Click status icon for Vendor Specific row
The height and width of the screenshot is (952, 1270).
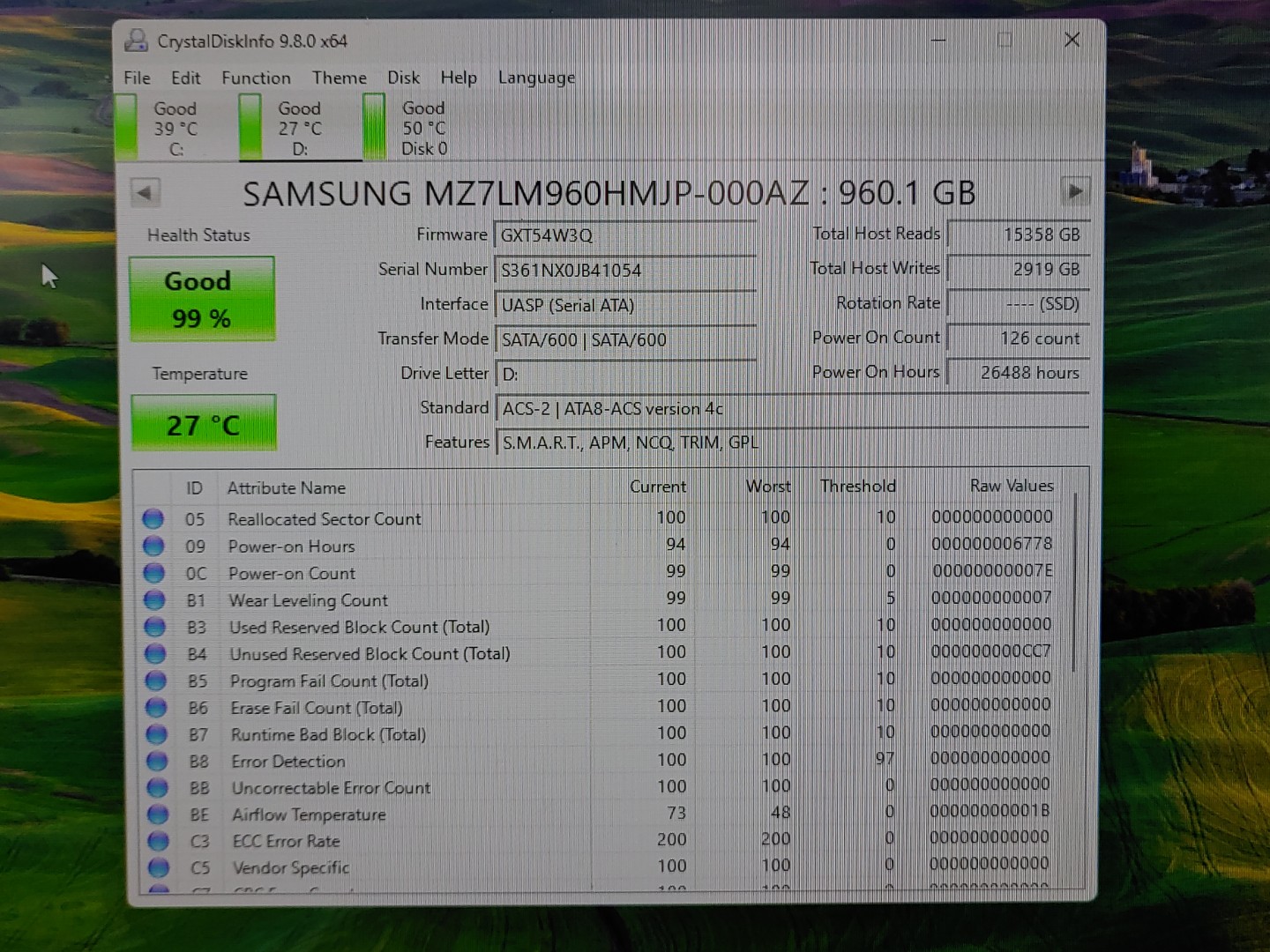click(x=159, y=867)
